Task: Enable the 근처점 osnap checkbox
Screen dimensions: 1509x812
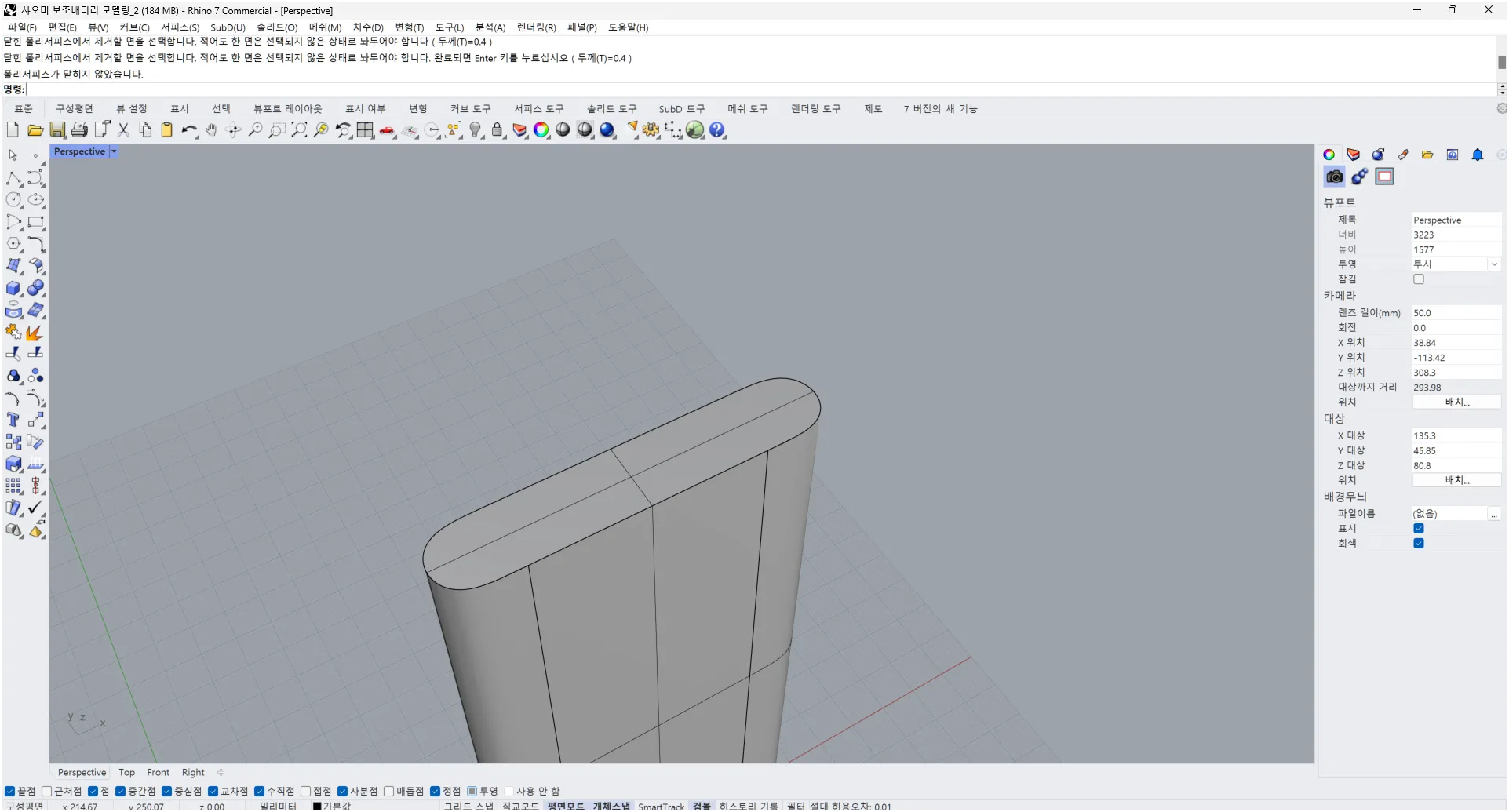Action: point(46,792)
